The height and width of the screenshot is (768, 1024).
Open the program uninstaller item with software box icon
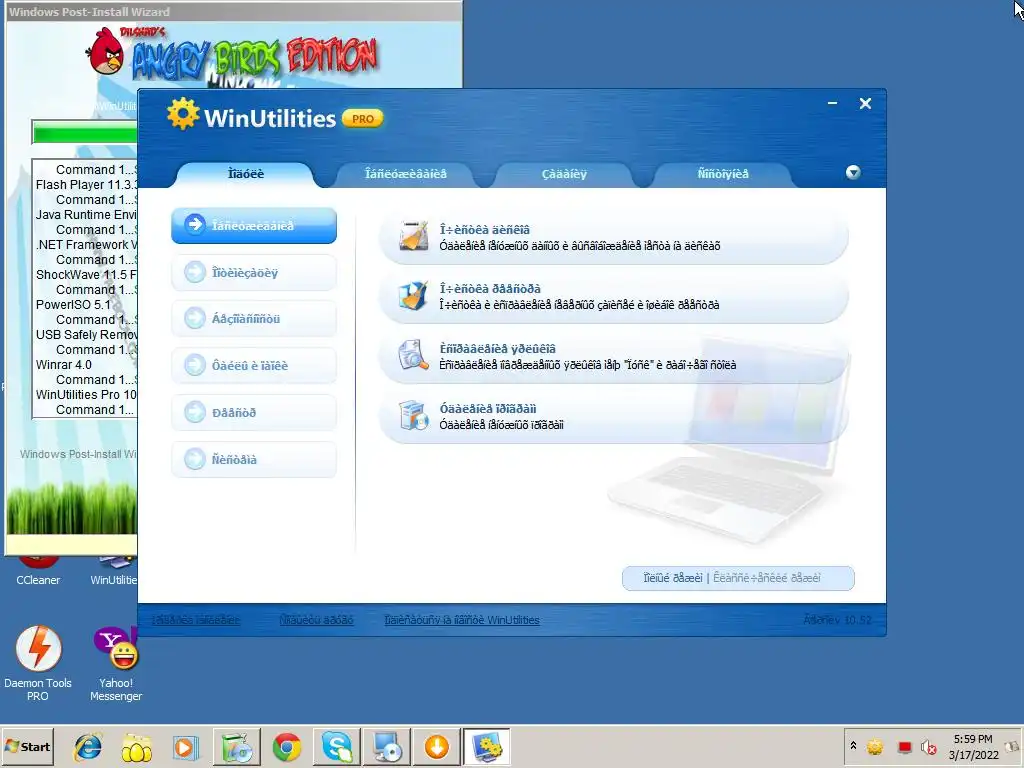tap(613, 417)
